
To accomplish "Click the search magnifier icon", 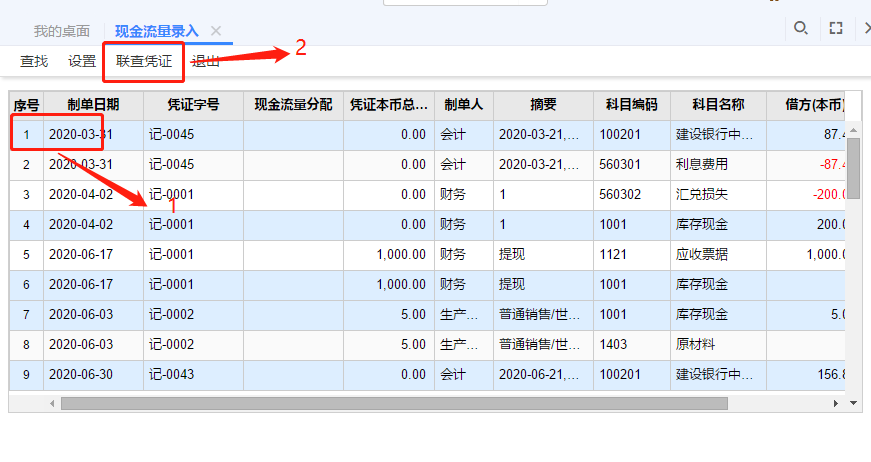I will click(x=800, y=28).
